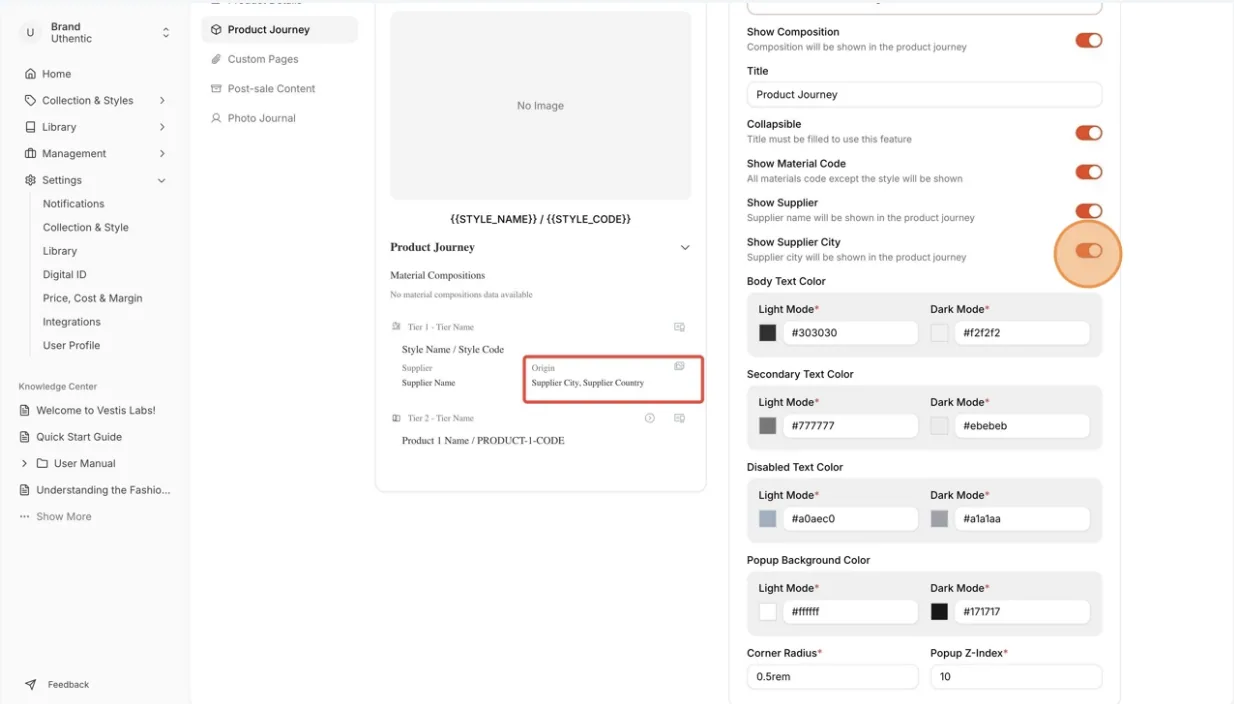Image resolution: width=1234 pixels, height=704 pixels.
Task: Collapse the Product Journey preview section
Action: (x=685, y=247)
